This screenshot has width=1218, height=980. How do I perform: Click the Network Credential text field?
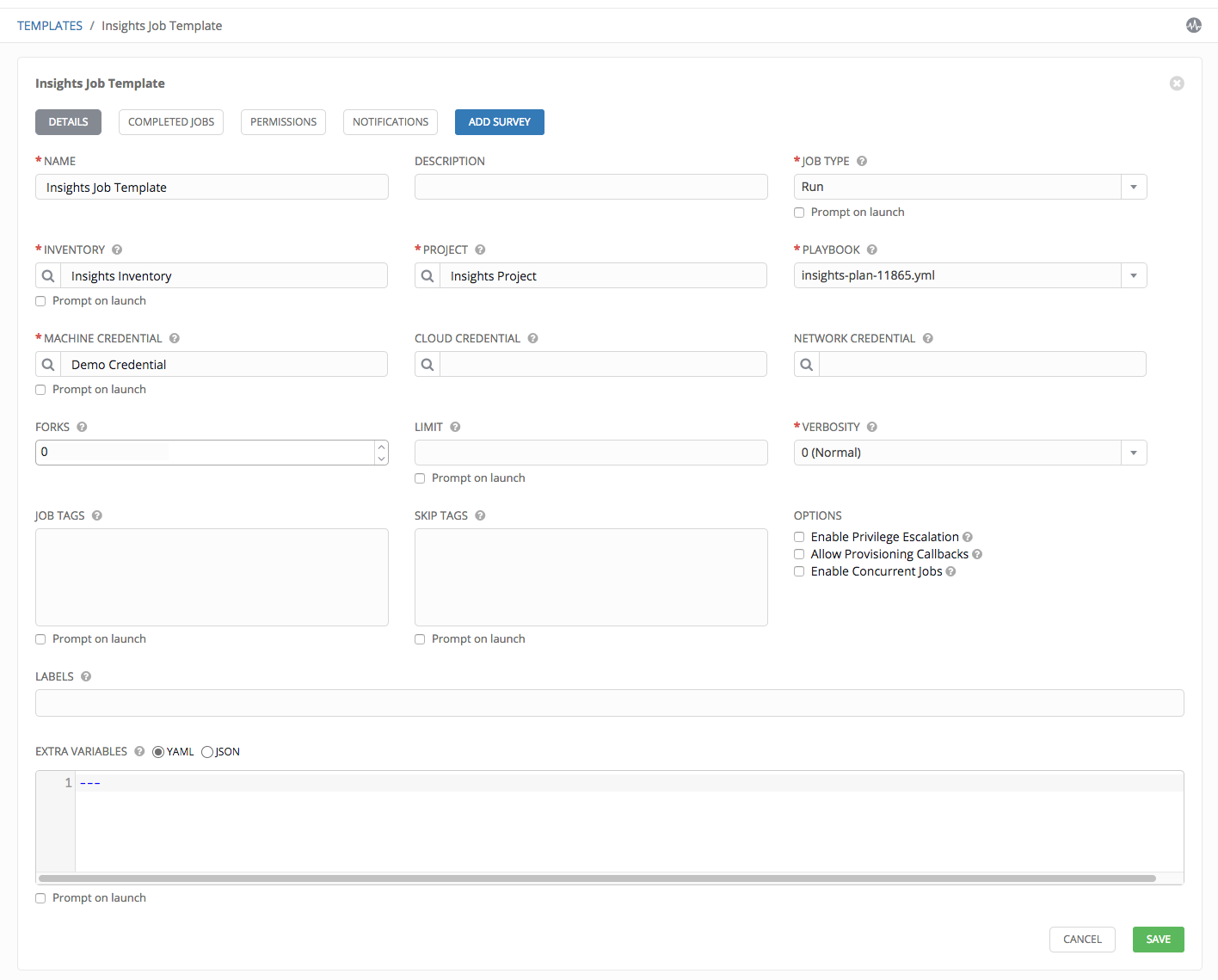click(x=982, y=364)
